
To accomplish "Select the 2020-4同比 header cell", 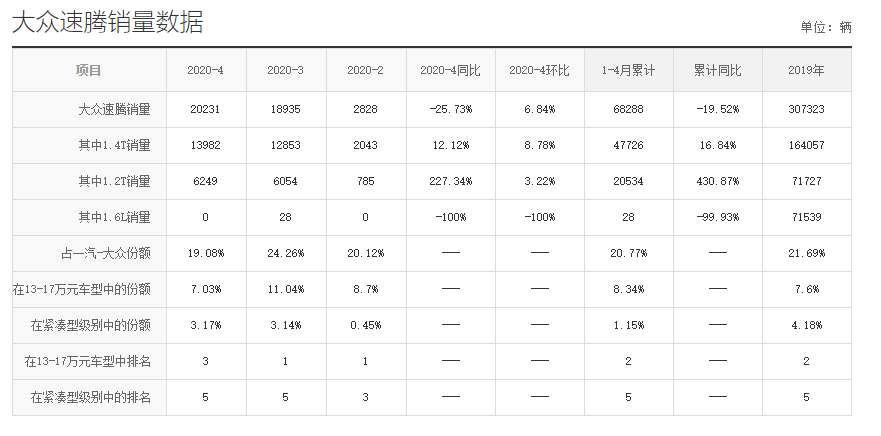I will tap(451, 70).
